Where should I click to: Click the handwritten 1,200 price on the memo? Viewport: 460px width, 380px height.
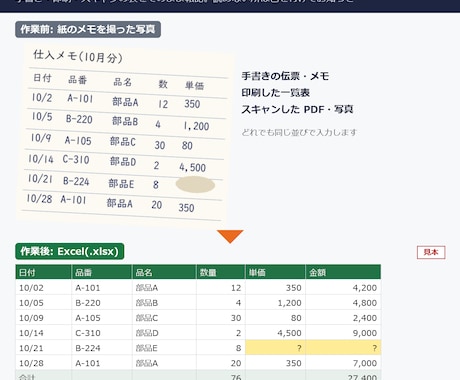[x=196, y=126]
